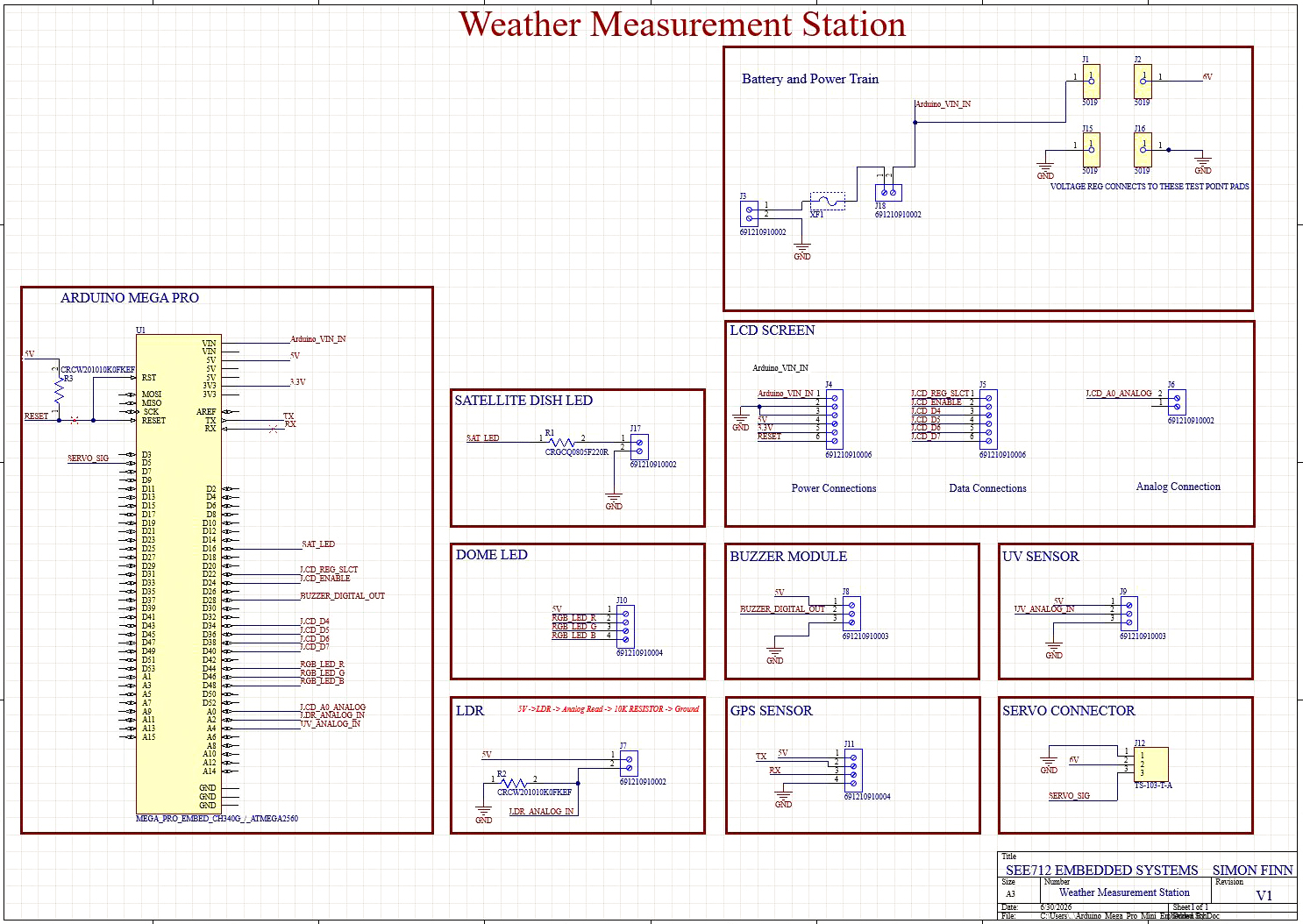Select the LDR_ANALOG_IN net label in LDR block

(x=541, y=812)
